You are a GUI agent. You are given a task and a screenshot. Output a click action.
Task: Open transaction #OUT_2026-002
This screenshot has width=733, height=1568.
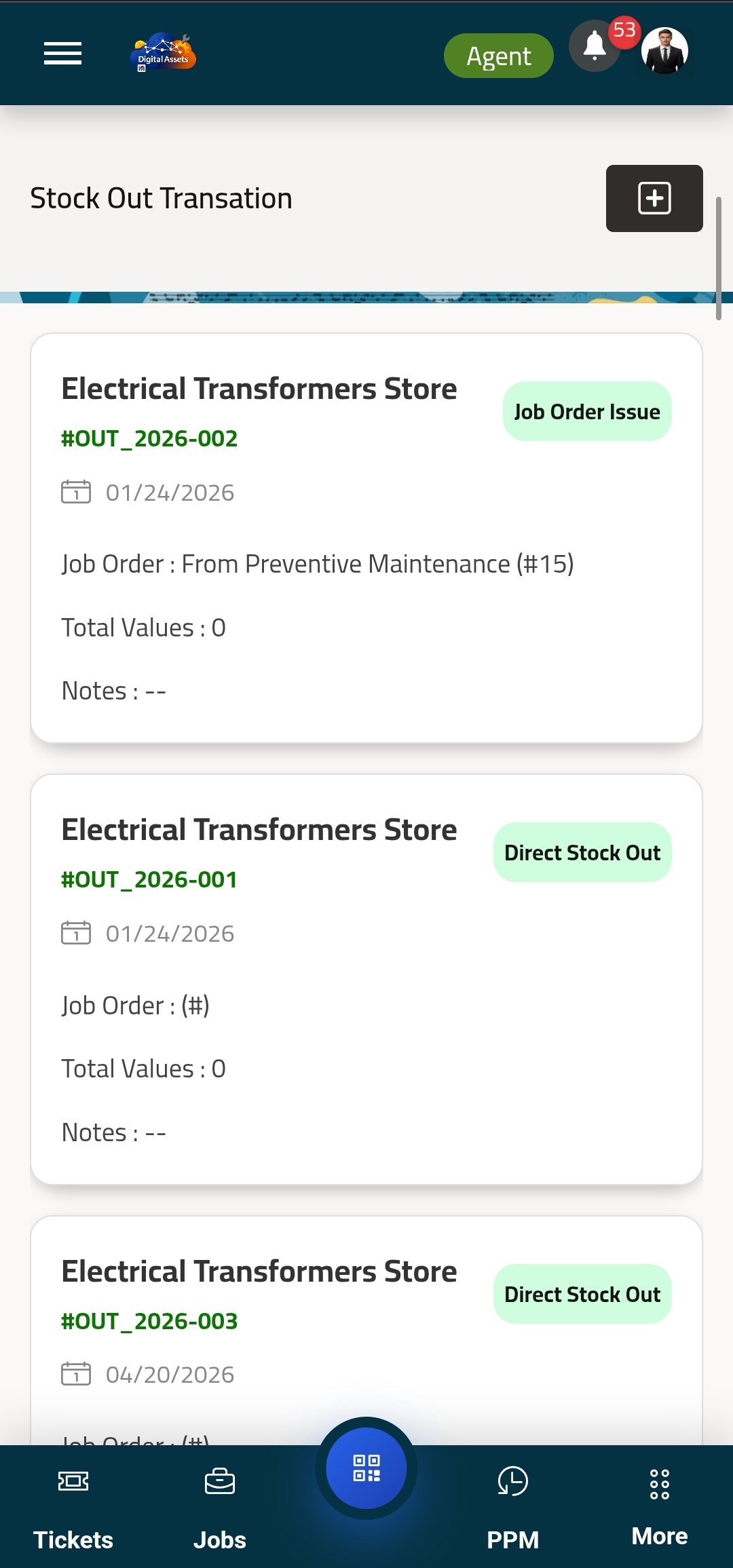pyautogui.click(x=149, y=439)
